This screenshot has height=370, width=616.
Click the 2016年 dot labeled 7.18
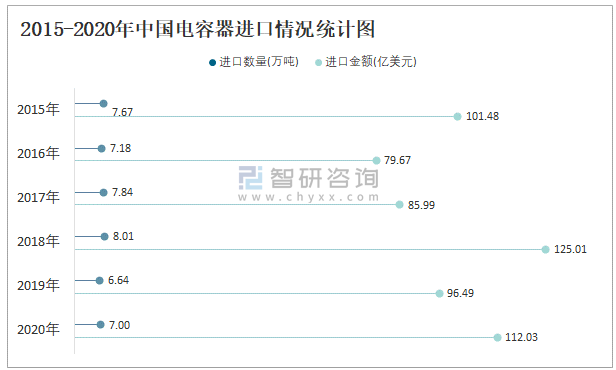point(102,148)
